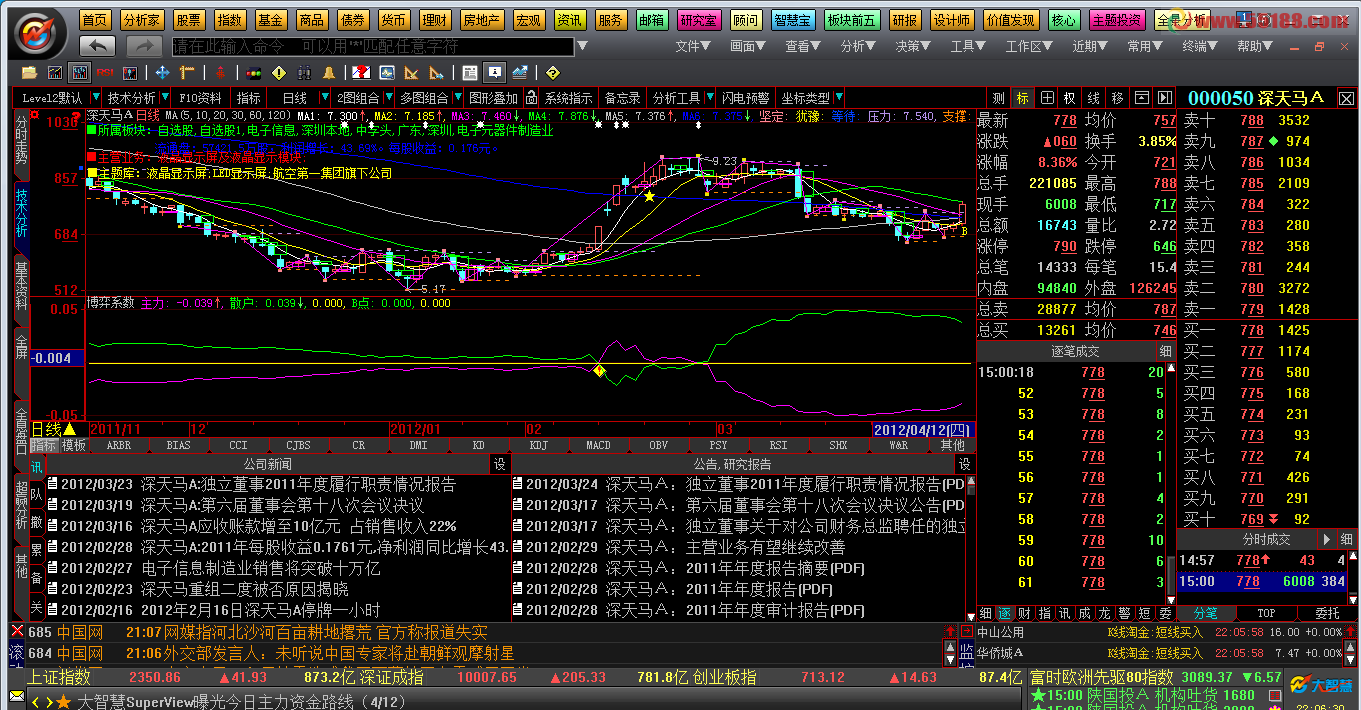Toggle the 标 icon above quote panel
1361x710 pixels.
tap(1022, 98)
